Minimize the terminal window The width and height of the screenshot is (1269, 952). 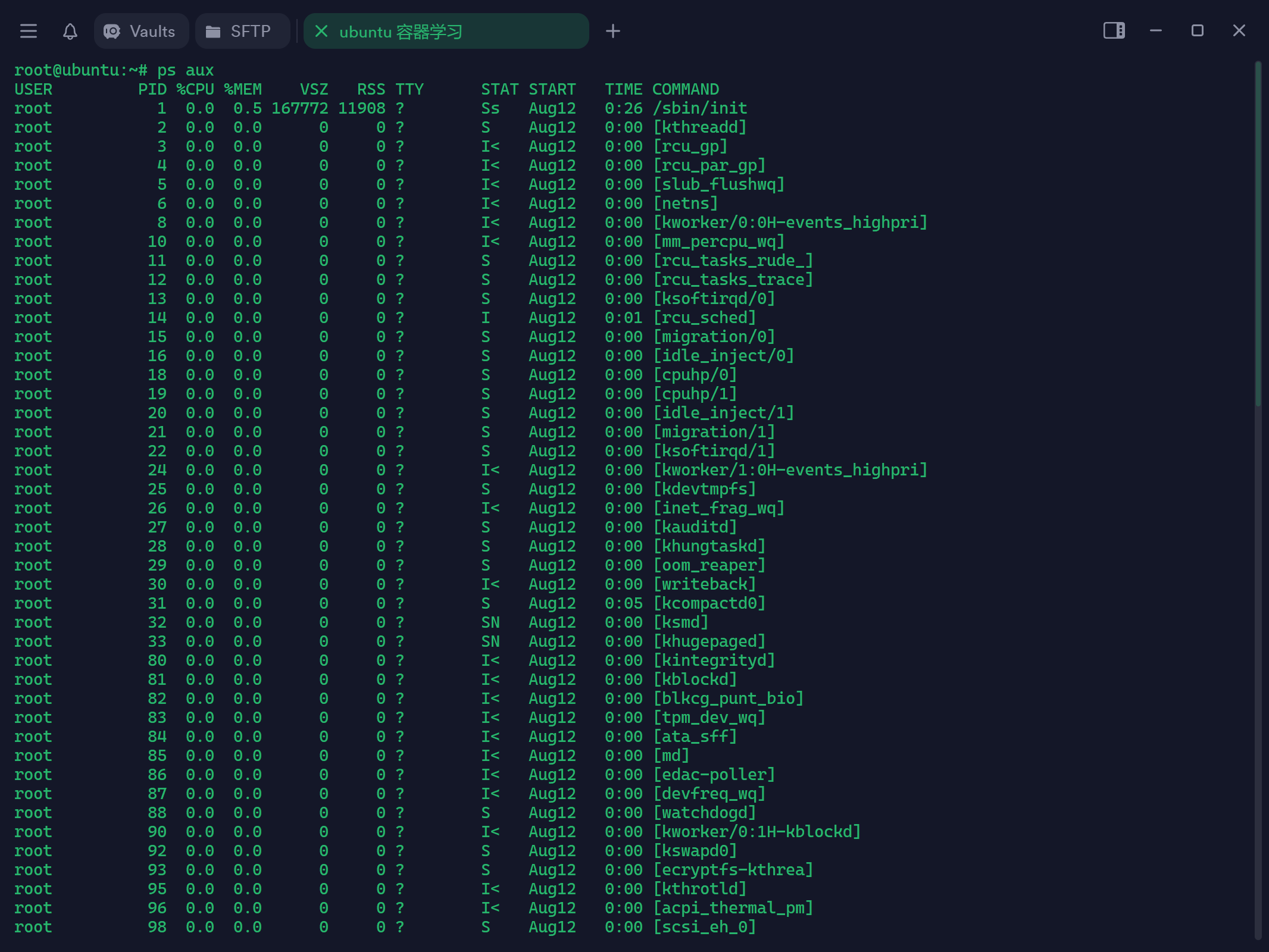(x=1156, y=30)
